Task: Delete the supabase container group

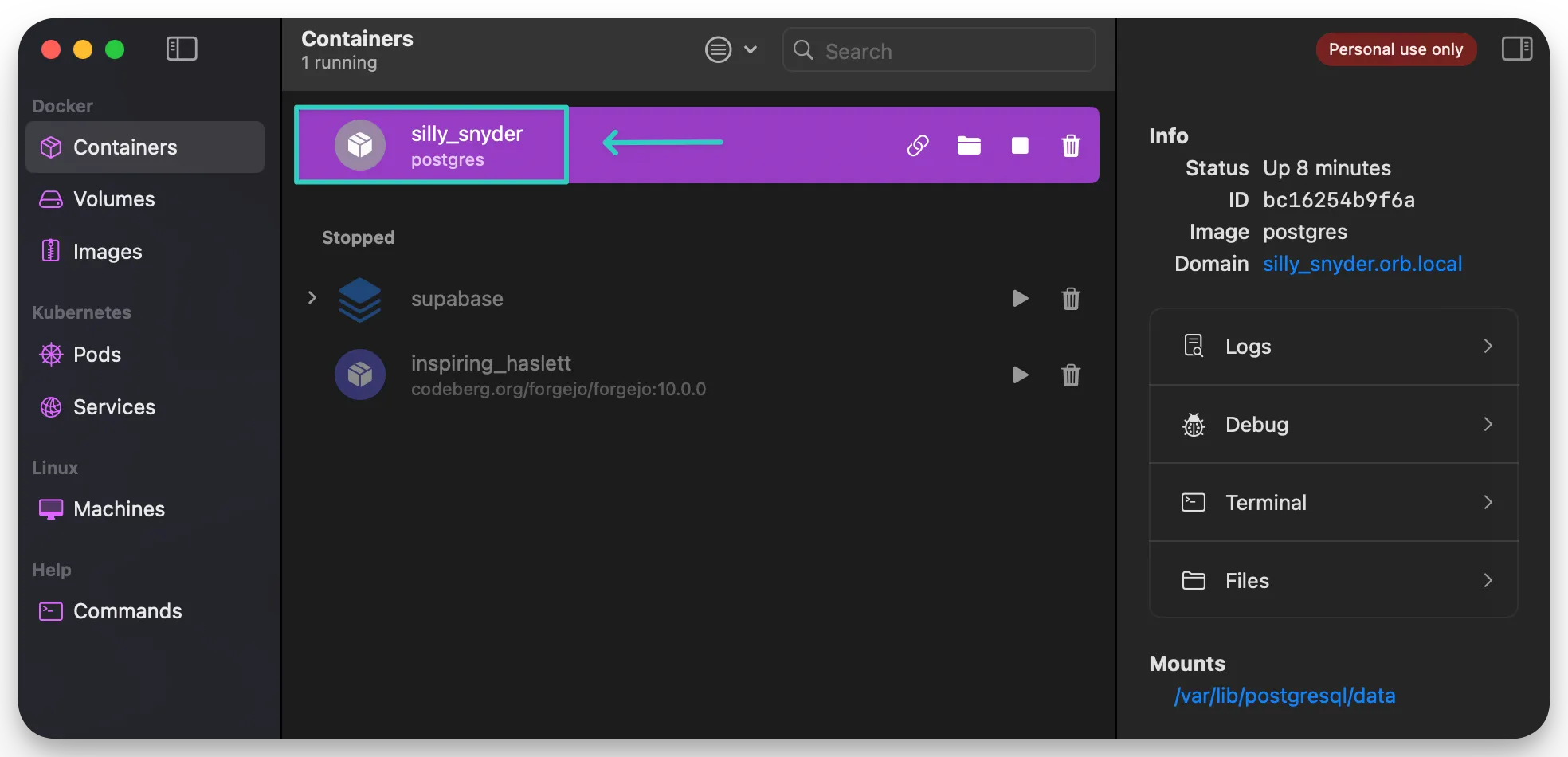Action: [1071, 299]
